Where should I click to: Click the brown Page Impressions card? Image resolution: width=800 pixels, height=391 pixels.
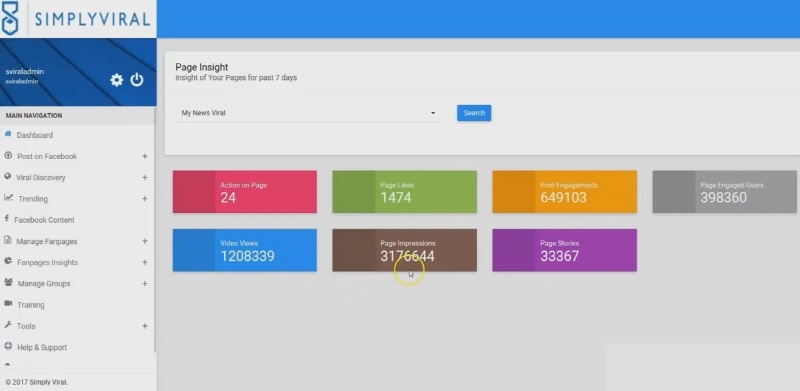tap(405, 250)
